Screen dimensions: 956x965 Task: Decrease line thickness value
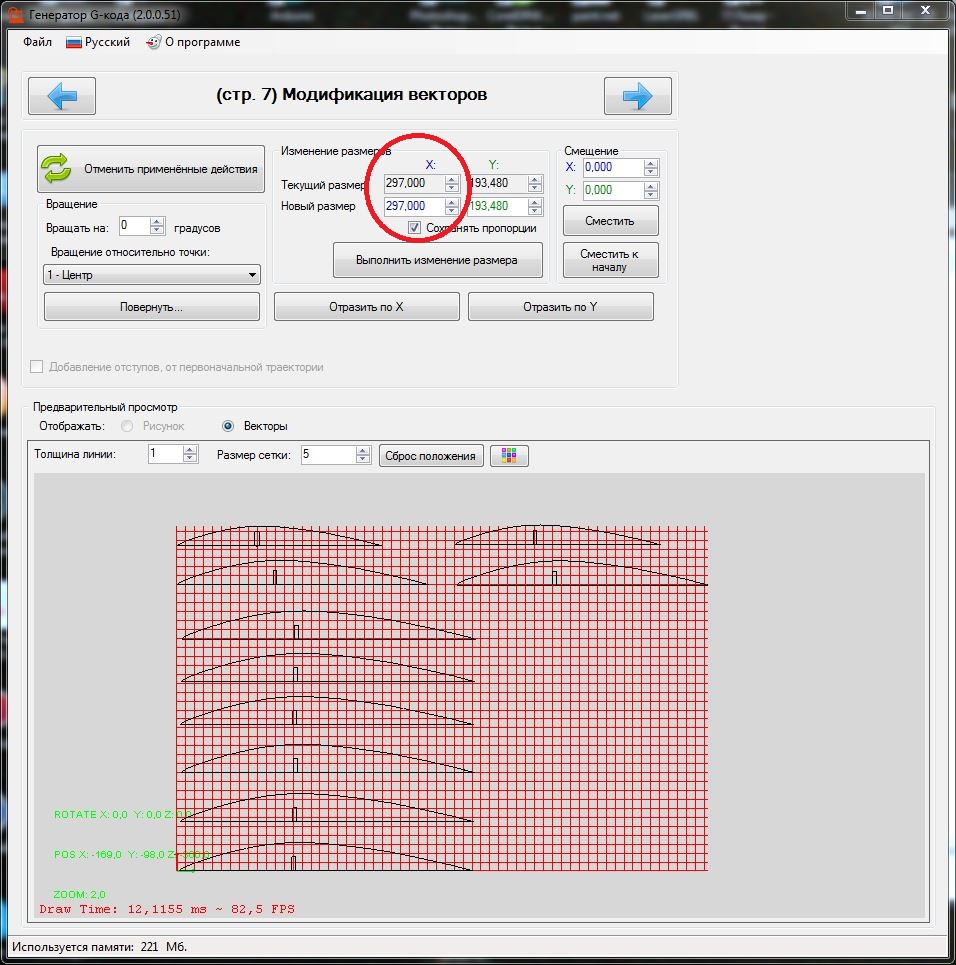coord(190,458)
